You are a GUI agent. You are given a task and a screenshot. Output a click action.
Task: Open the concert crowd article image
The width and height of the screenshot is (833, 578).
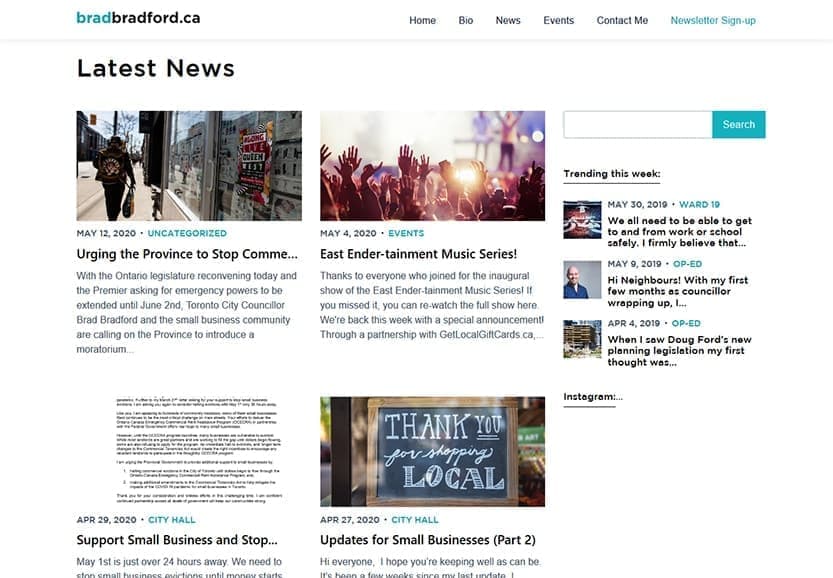[432, 165]
